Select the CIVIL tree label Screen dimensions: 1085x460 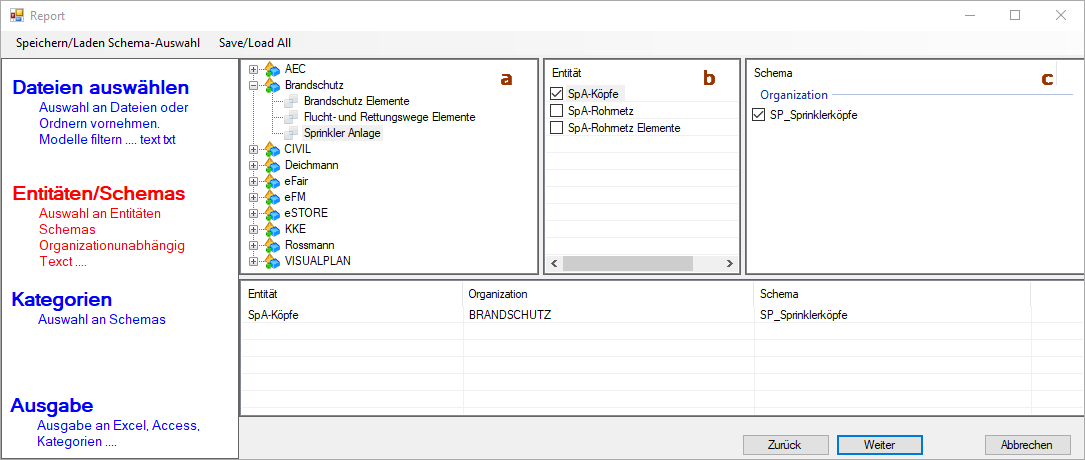tap(298, 149)
